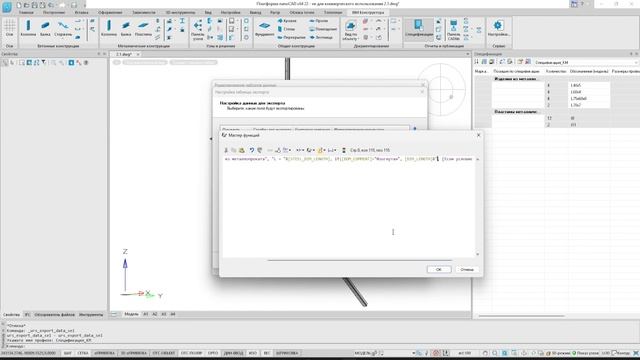Open the 3D-инструменты ribbon tab
Screen dimensions: 640x360
click(180, 13)
